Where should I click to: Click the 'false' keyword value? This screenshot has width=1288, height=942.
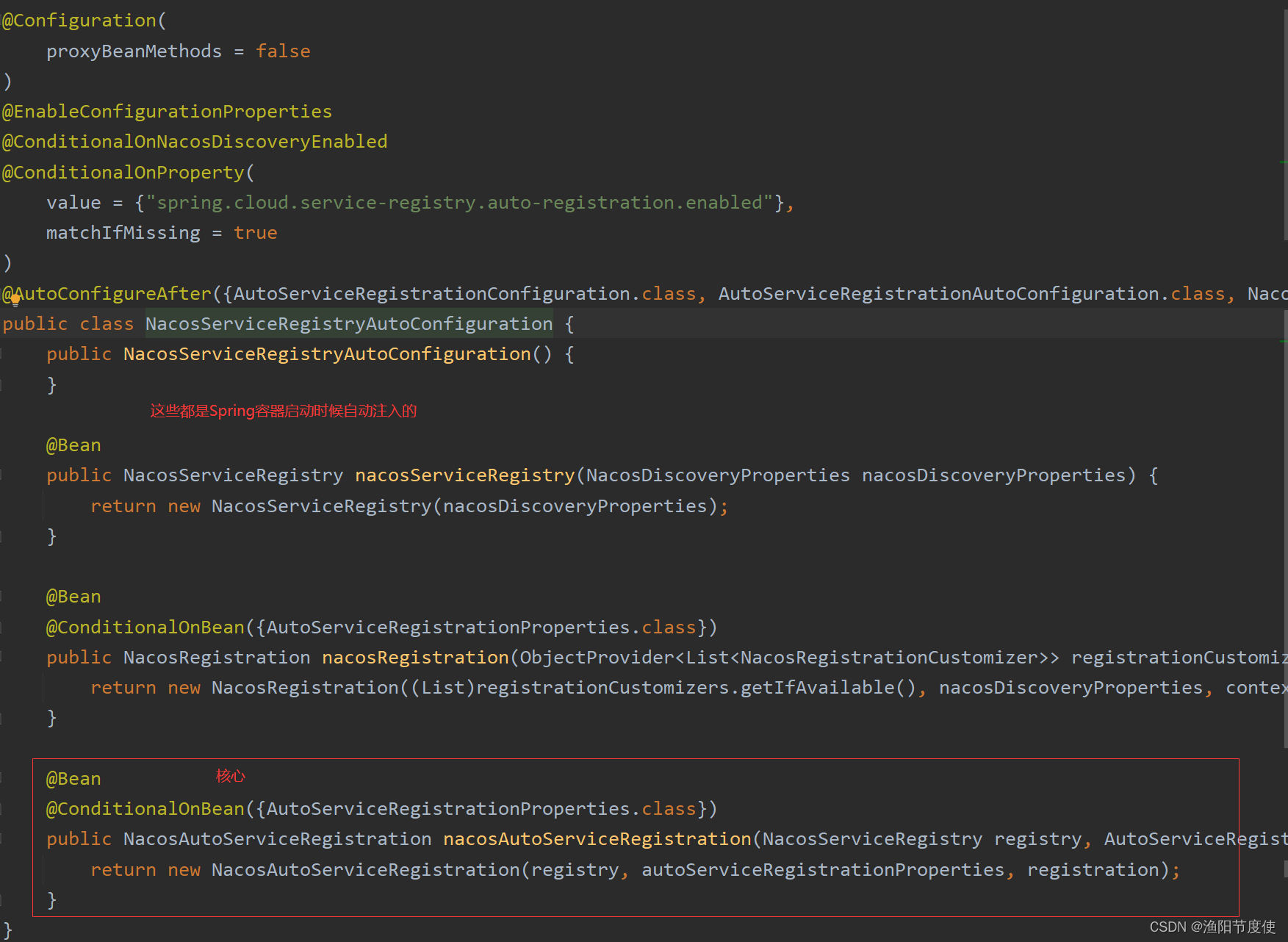coord(283,51)
